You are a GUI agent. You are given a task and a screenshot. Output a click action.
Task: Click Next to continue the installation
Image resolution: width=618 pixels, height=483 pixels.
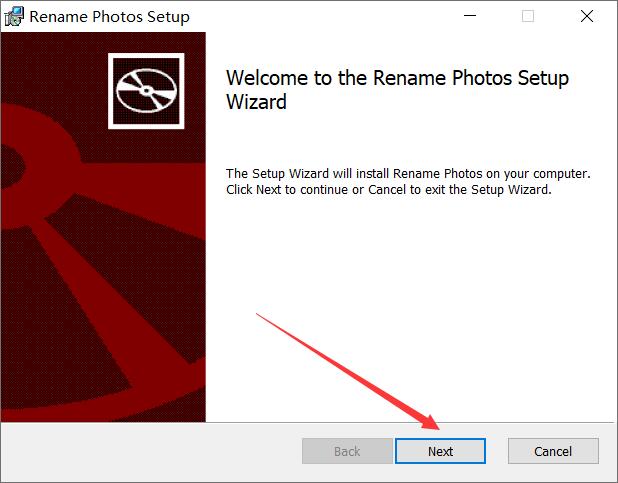point(440,451)
